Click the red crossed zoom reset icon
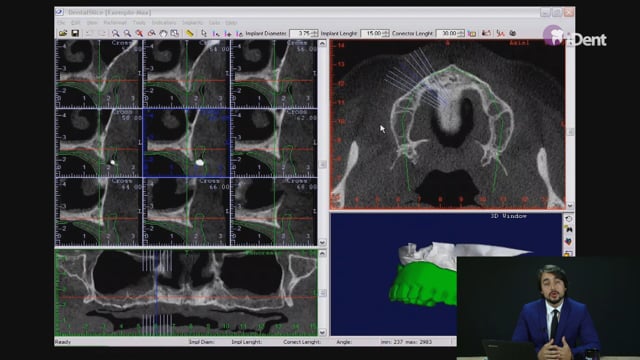This screenshot has height=360, width=640. 139,33
